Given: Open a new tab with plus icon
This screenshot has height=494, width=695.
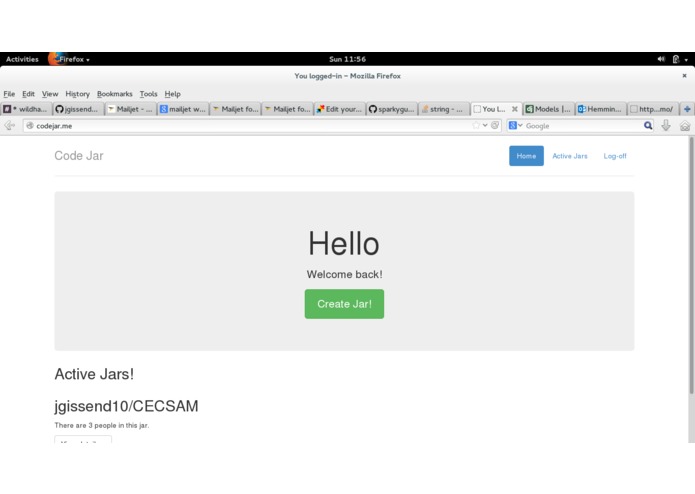Looking at the screenshot, I should (x=687, y=109).
